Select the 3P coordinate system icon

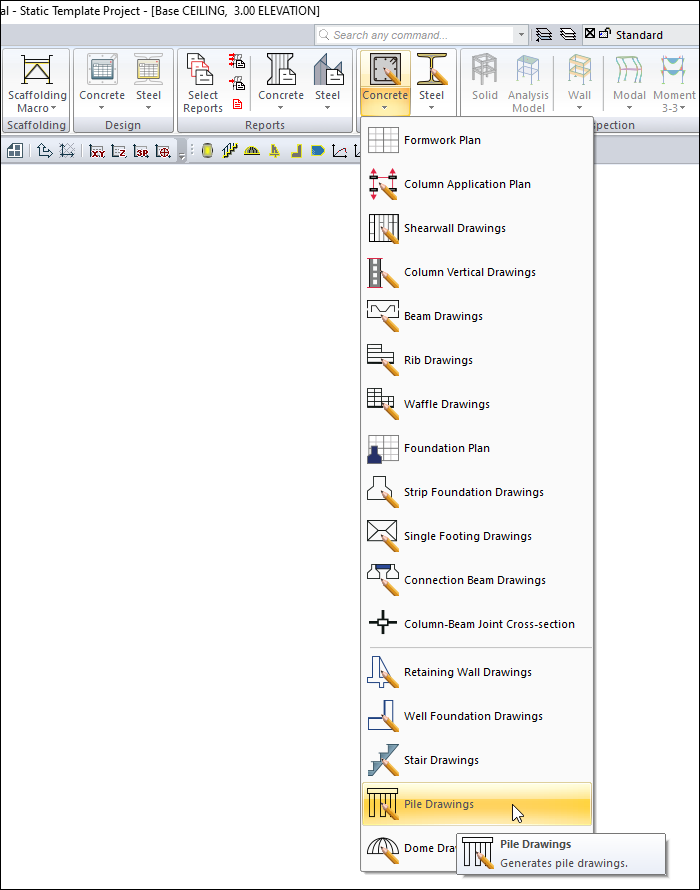141,151
